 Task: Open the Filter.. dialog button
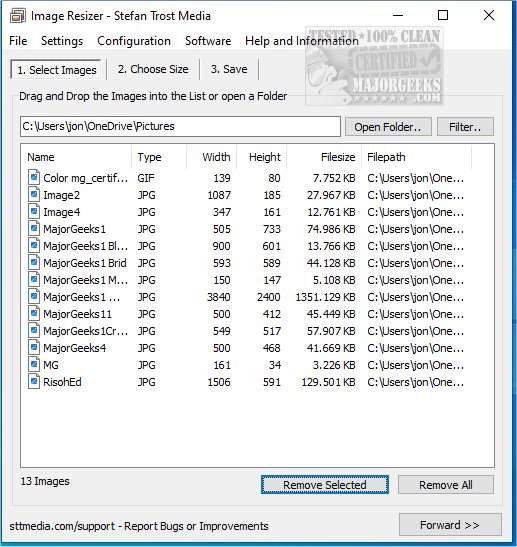465,127
